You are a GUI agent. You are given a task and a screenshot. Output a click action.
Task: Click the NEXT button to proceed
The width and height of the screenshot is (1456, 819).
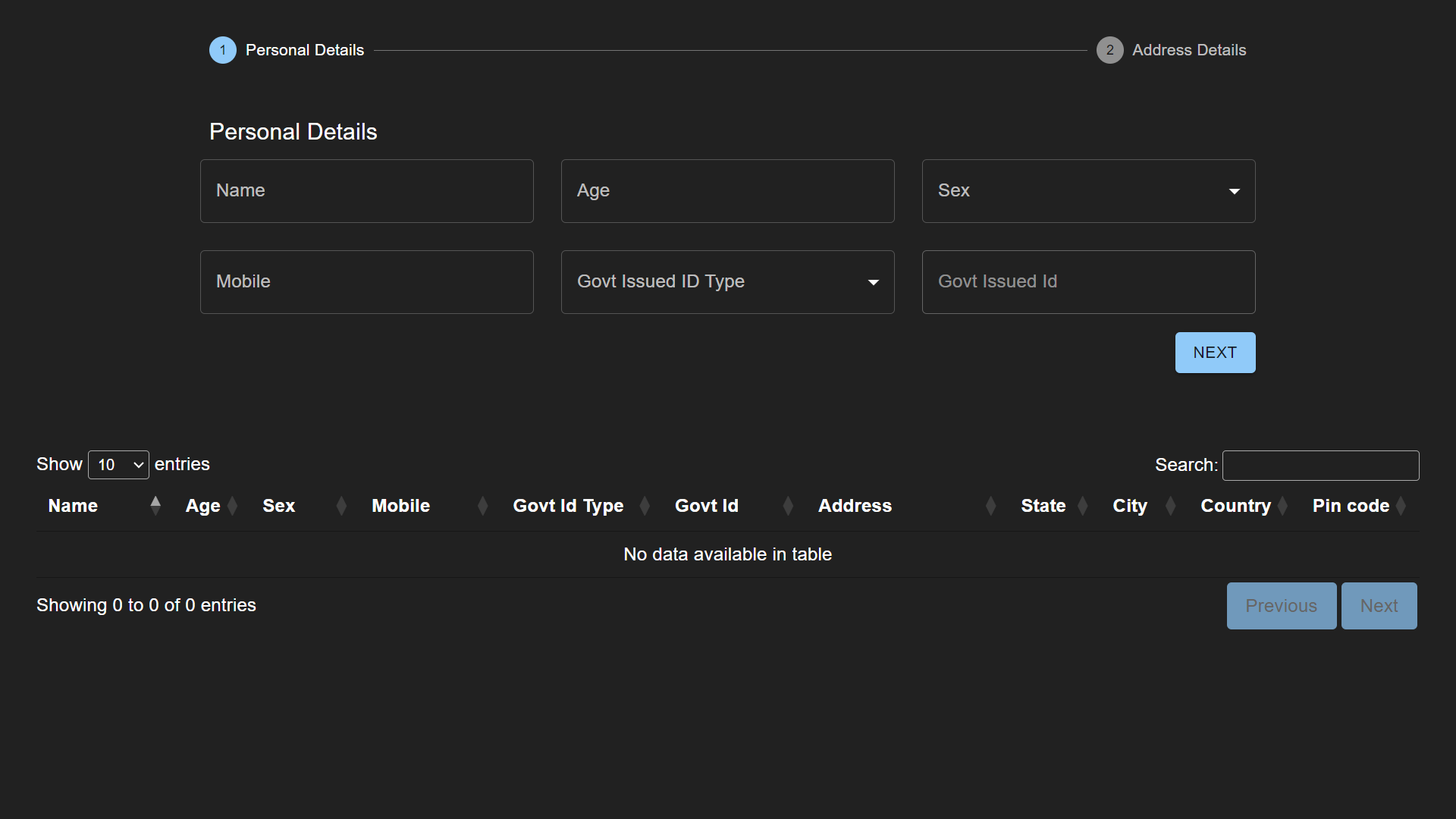click(1215, 352)
